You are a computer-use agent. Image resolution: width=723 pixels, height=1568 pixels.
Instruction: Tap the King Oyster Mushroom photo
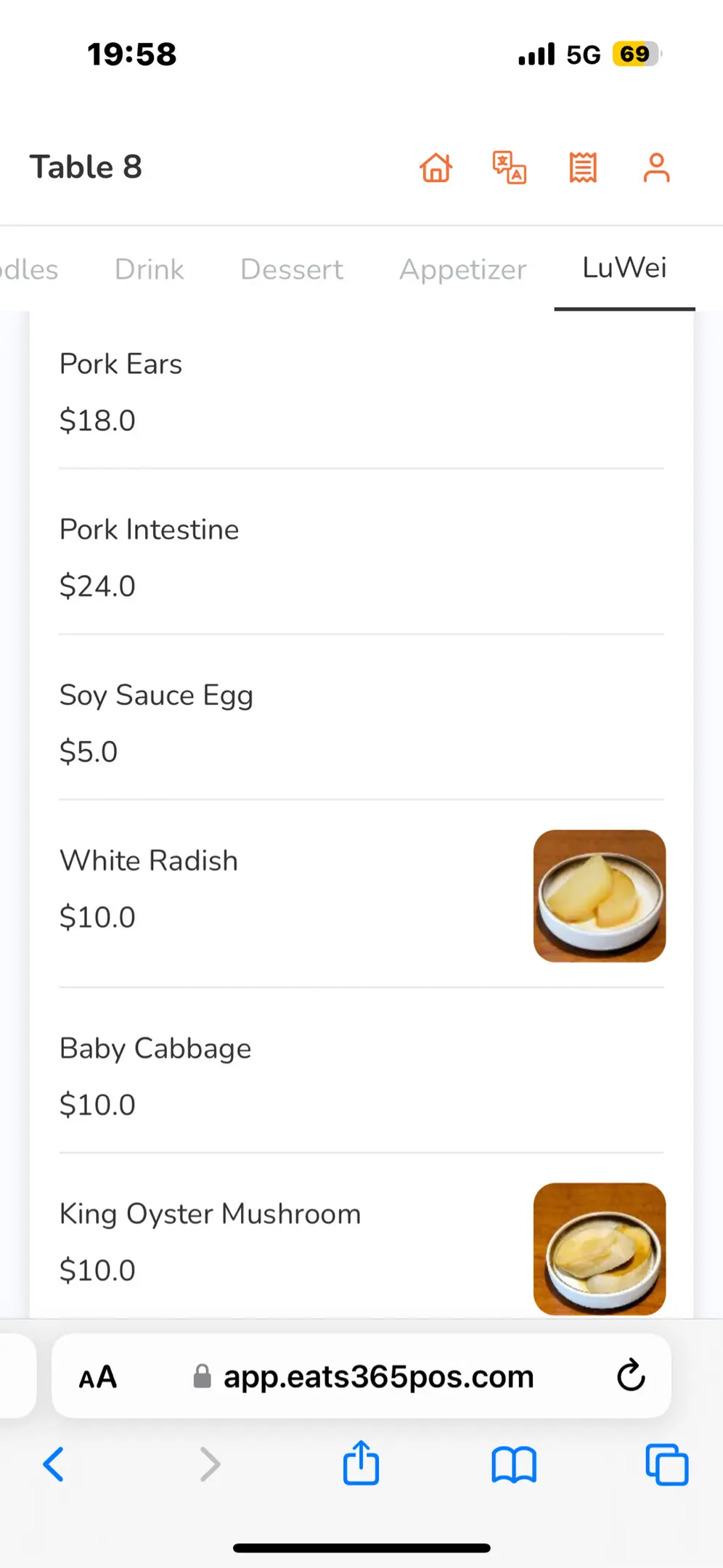[x=600, y=1249]
